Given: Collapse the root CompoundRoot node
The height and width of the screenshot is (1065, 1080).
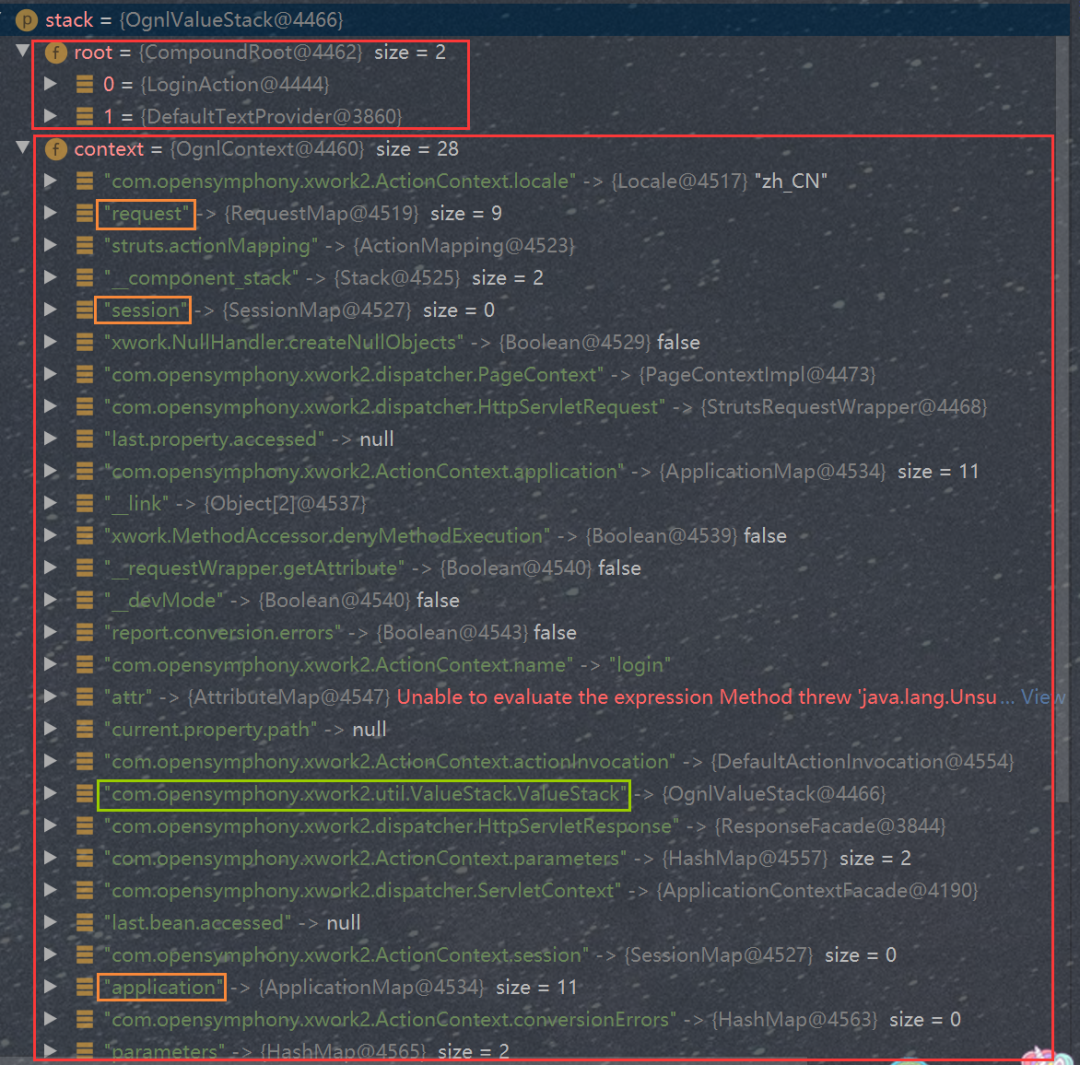Looking at the screenshot, I should (22, 50).
